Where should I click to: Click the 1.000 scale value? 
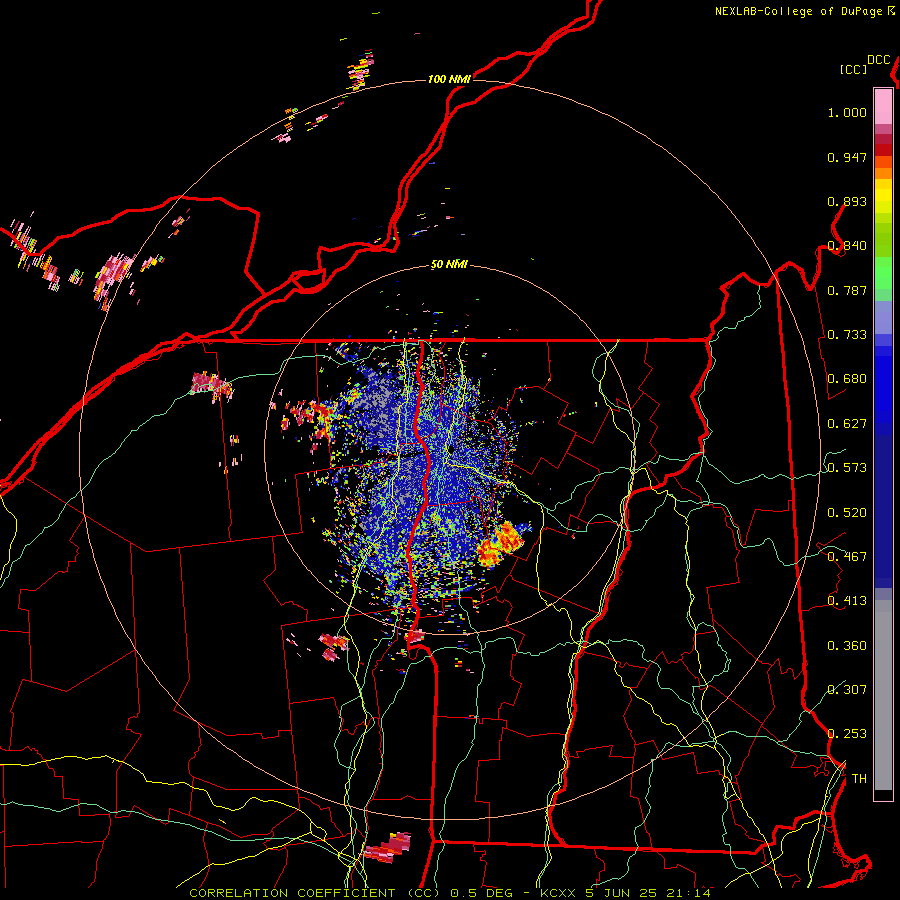click(x=847, y=112)
